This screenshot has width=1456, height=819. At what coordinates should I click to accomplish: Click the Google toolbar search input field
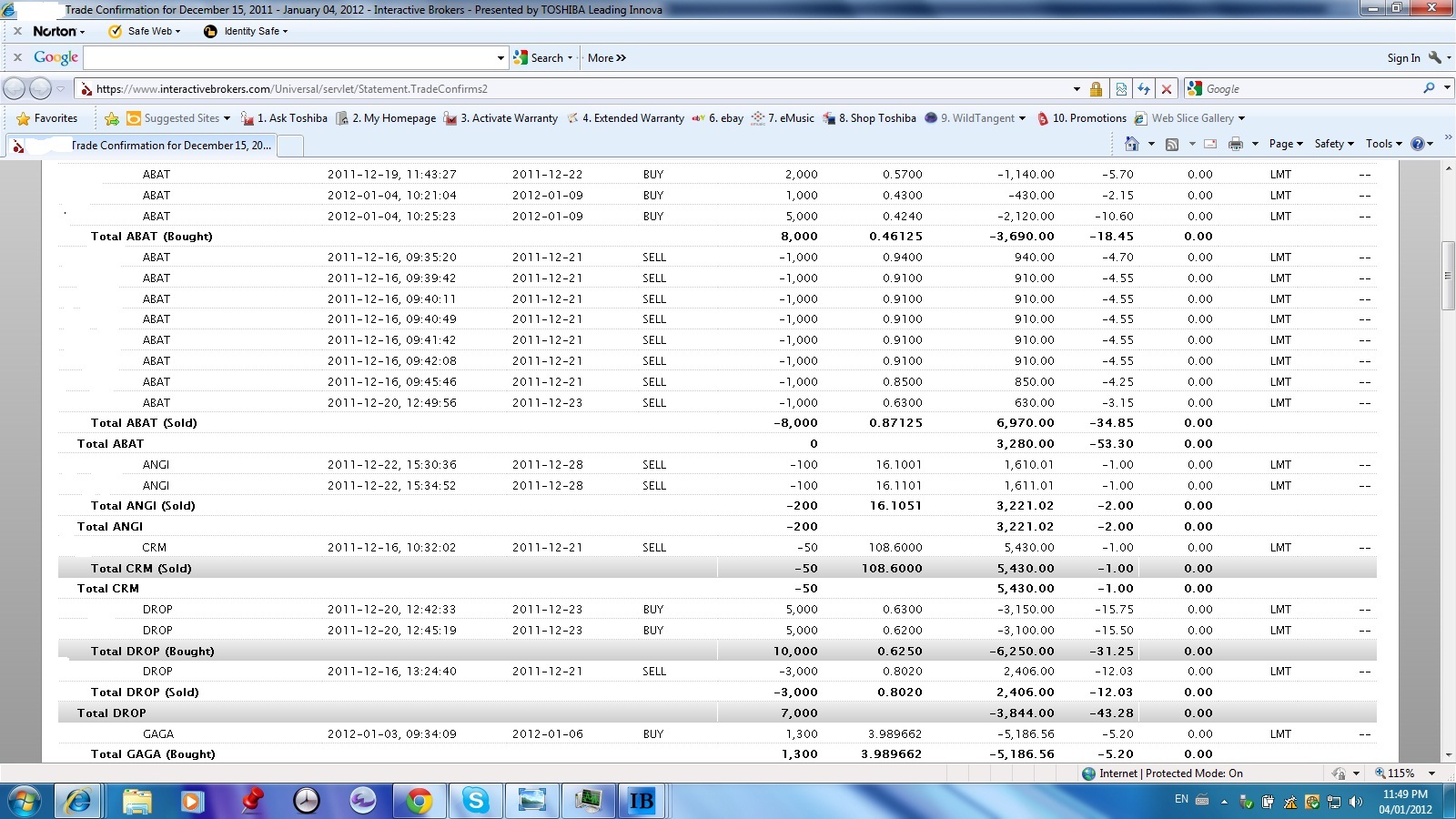(289, 57)
